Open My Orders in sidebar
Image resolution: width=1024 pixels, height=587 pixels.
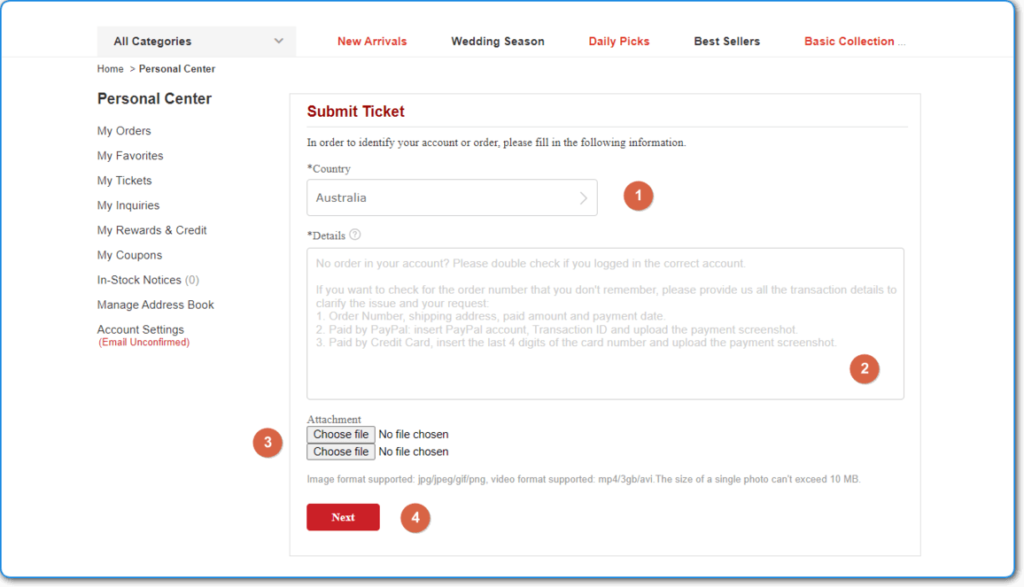click(x=124, y=131)
